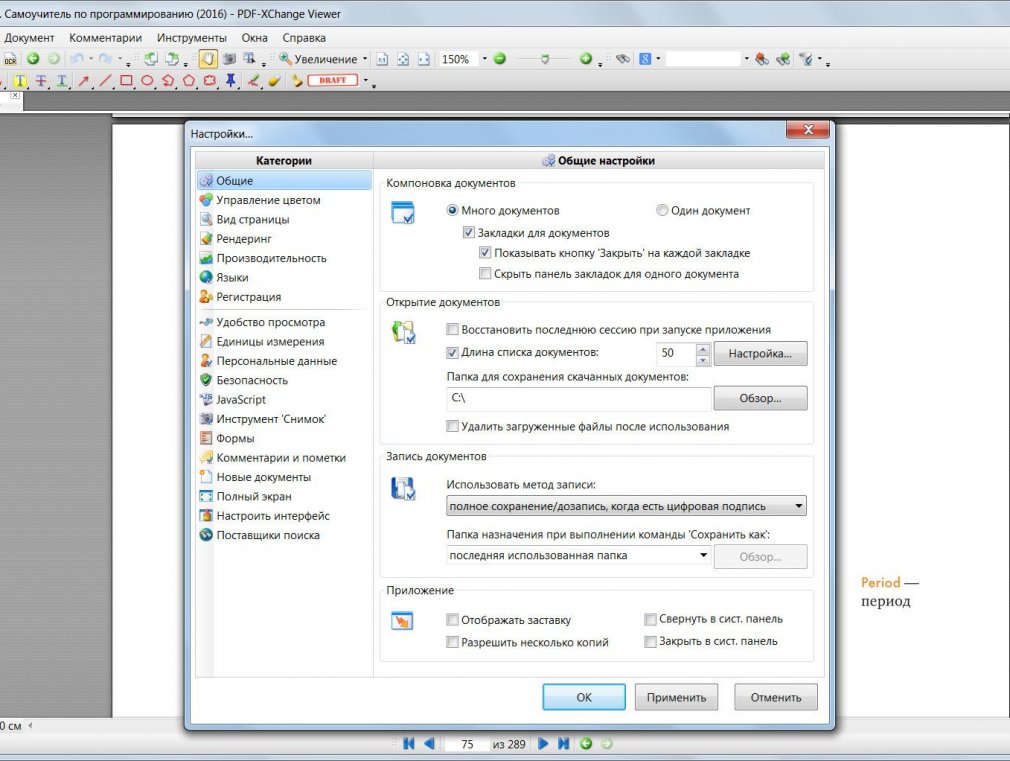Select the Oval drawing tool
Screen dimensions: 1010x761
[147, 81]
